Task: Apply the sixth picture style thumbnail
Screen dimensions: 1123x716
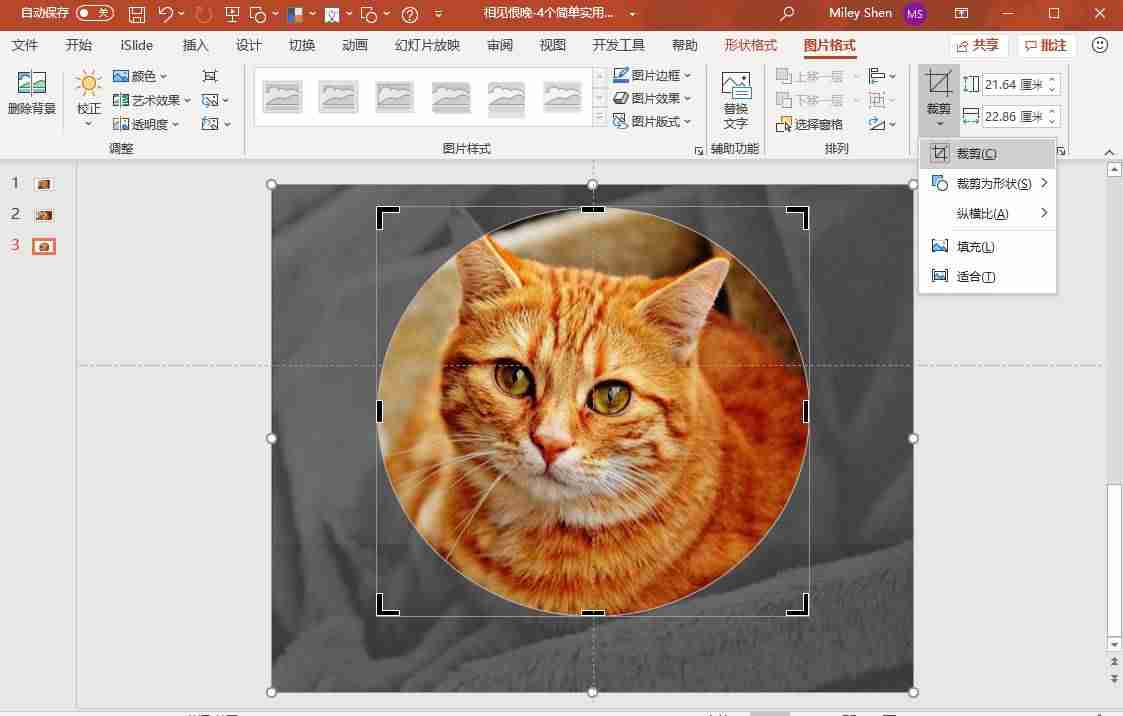Action: (562, 97)
